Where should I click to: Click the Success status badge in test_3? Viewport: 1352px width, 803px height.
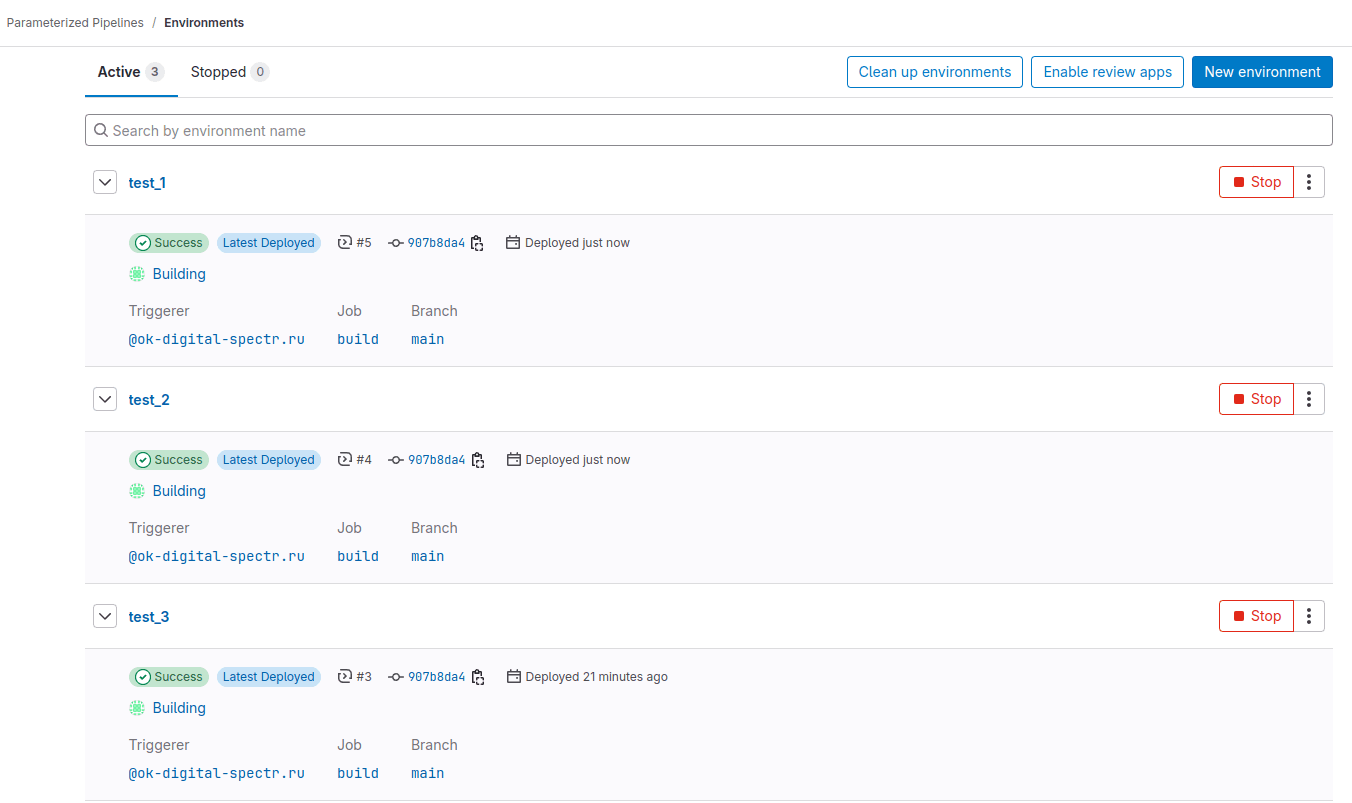pos(169,677)
